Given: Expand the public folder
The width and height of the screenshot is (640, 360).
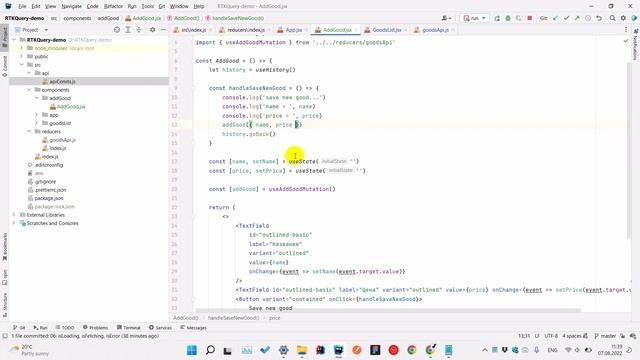Looking at the screenshot, I should pos(22,56).
